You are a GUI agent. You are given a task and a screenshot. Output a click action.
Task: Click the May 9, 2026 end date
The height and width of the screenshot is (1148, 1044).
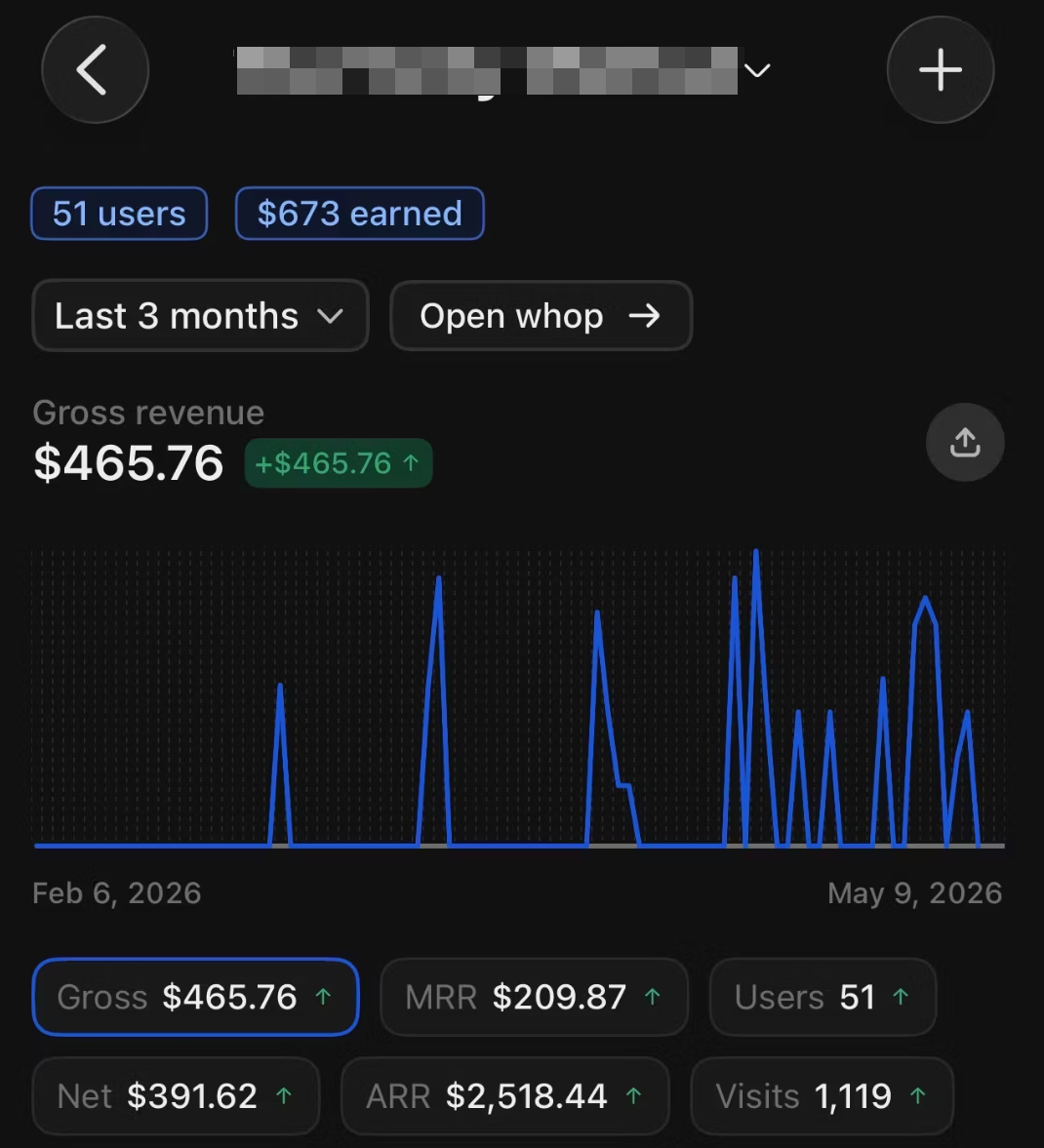(915, 893)
